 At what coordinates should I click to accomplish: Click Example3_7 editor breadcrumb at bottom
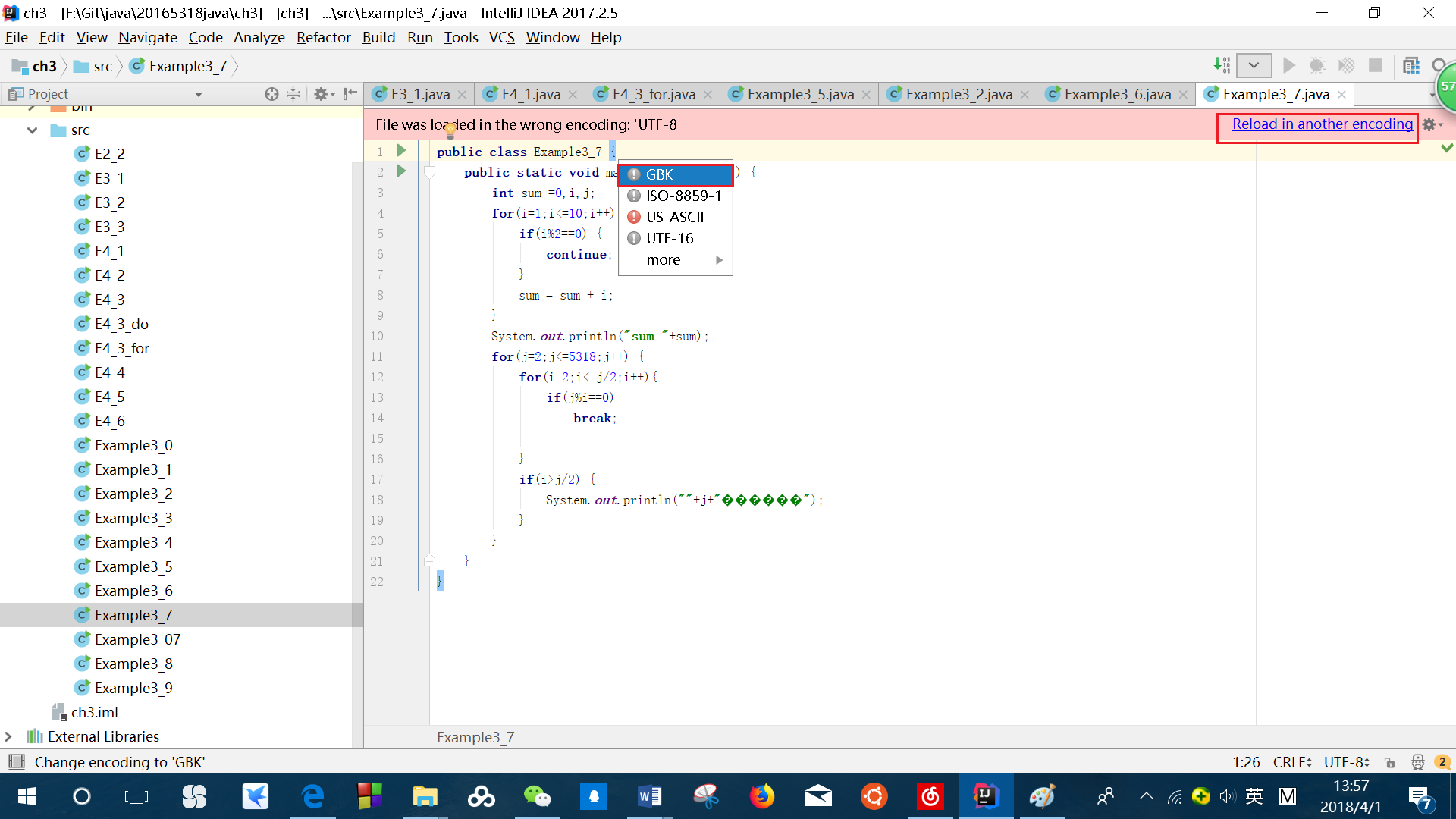475,737
